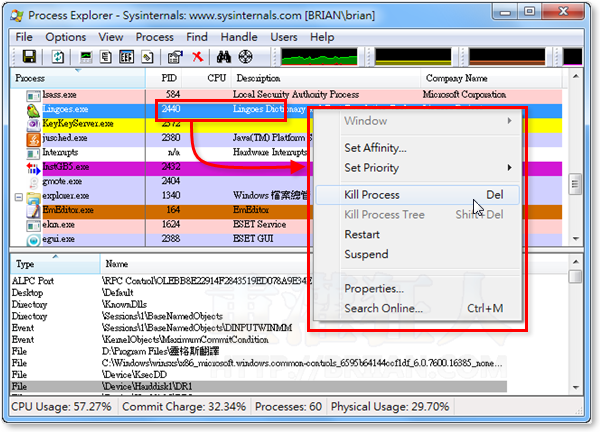Image resolution: width=600 pixels, height=432 pixels.
Task: Select the \Device\Harddisk1\DR1 file row
Action: coord(259,386)
